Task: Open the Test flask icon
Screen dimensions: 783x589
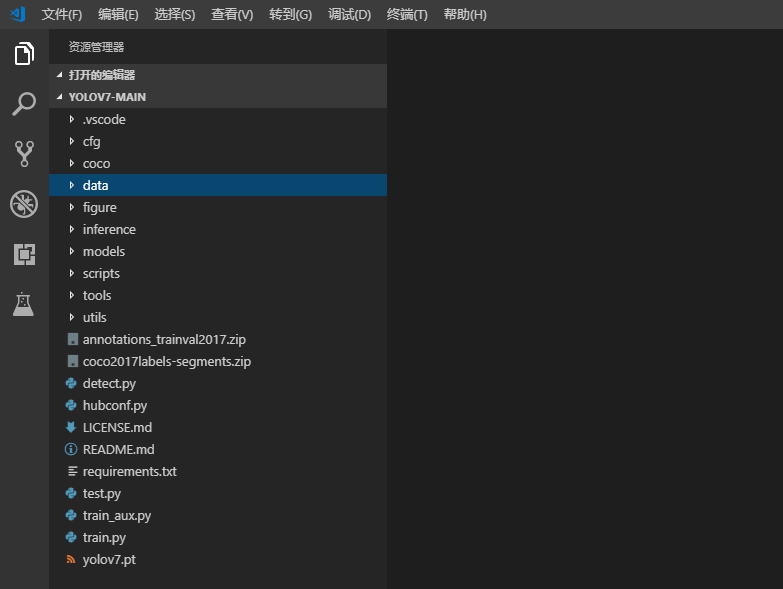Action: pyautogui.click(x=23, y=304)
